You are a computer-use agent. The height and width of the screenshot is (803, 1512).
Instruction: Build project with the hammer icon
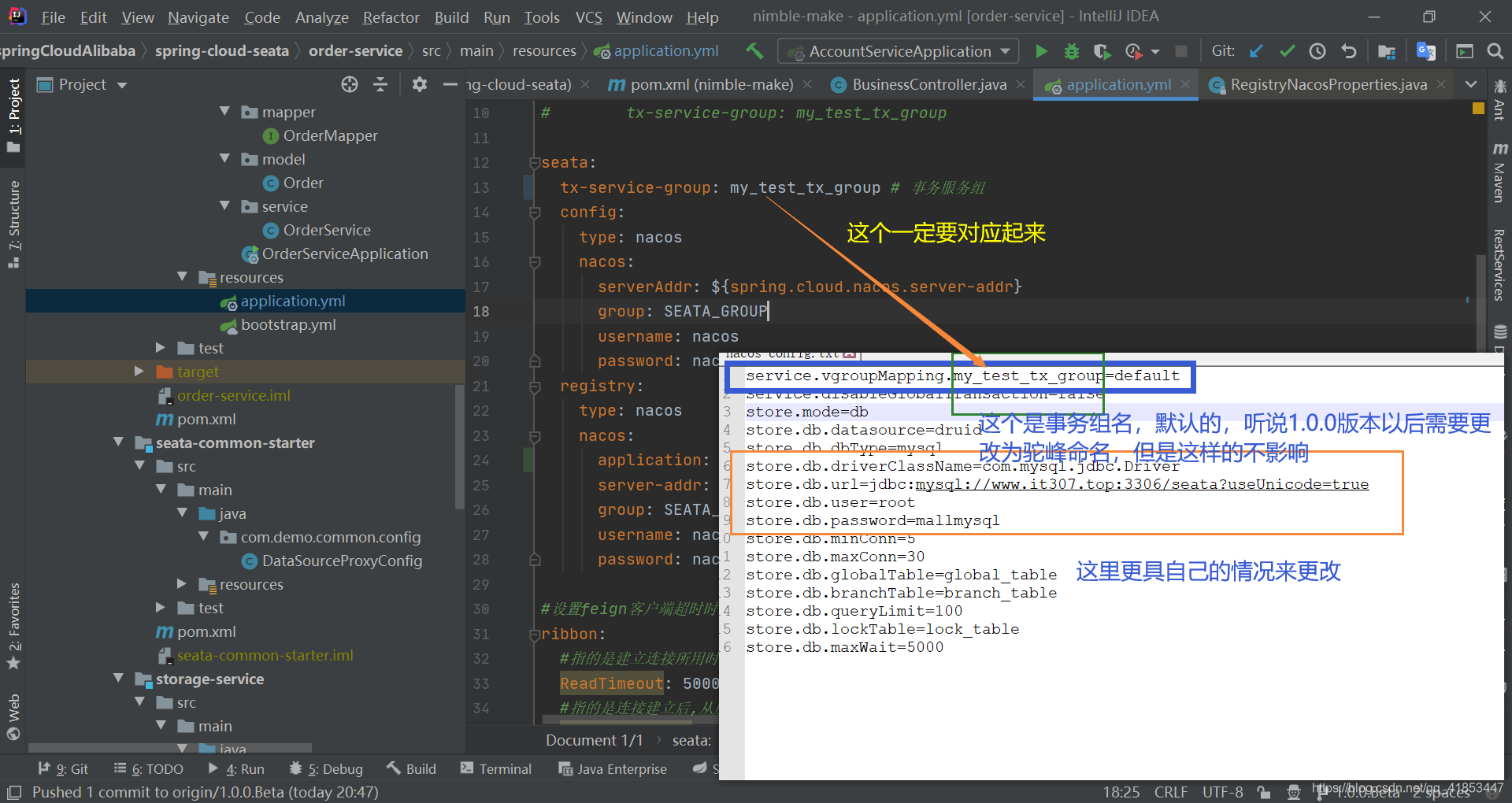pos(754,51)
